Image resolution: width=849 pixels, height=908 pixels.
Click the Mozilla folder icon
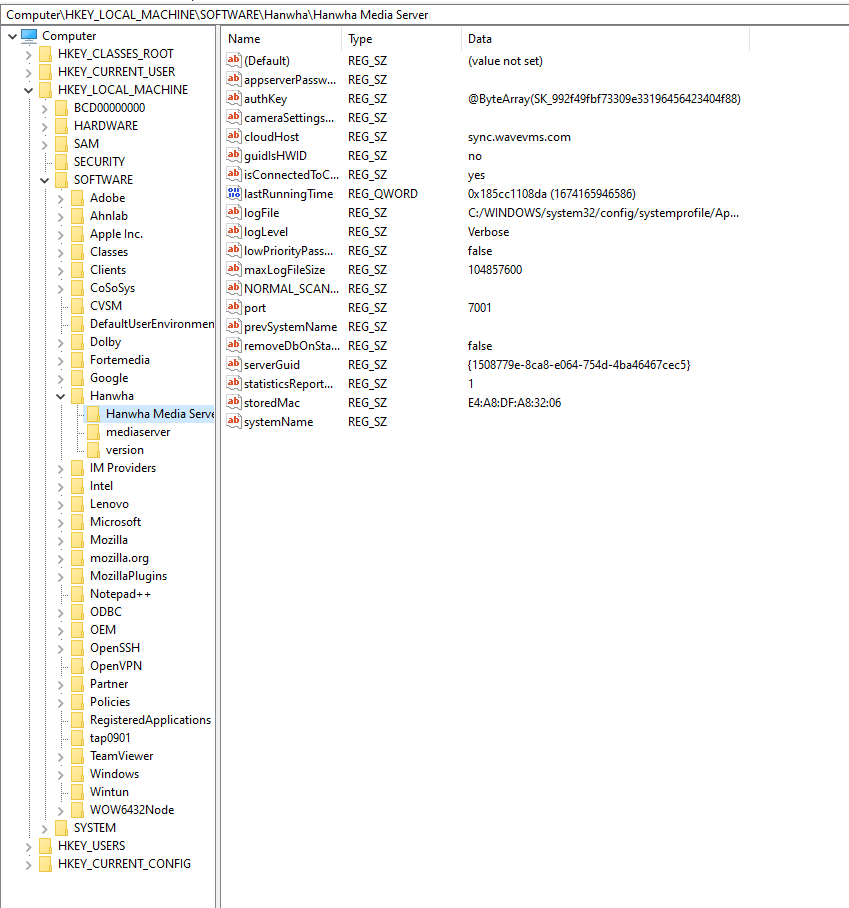77,540
